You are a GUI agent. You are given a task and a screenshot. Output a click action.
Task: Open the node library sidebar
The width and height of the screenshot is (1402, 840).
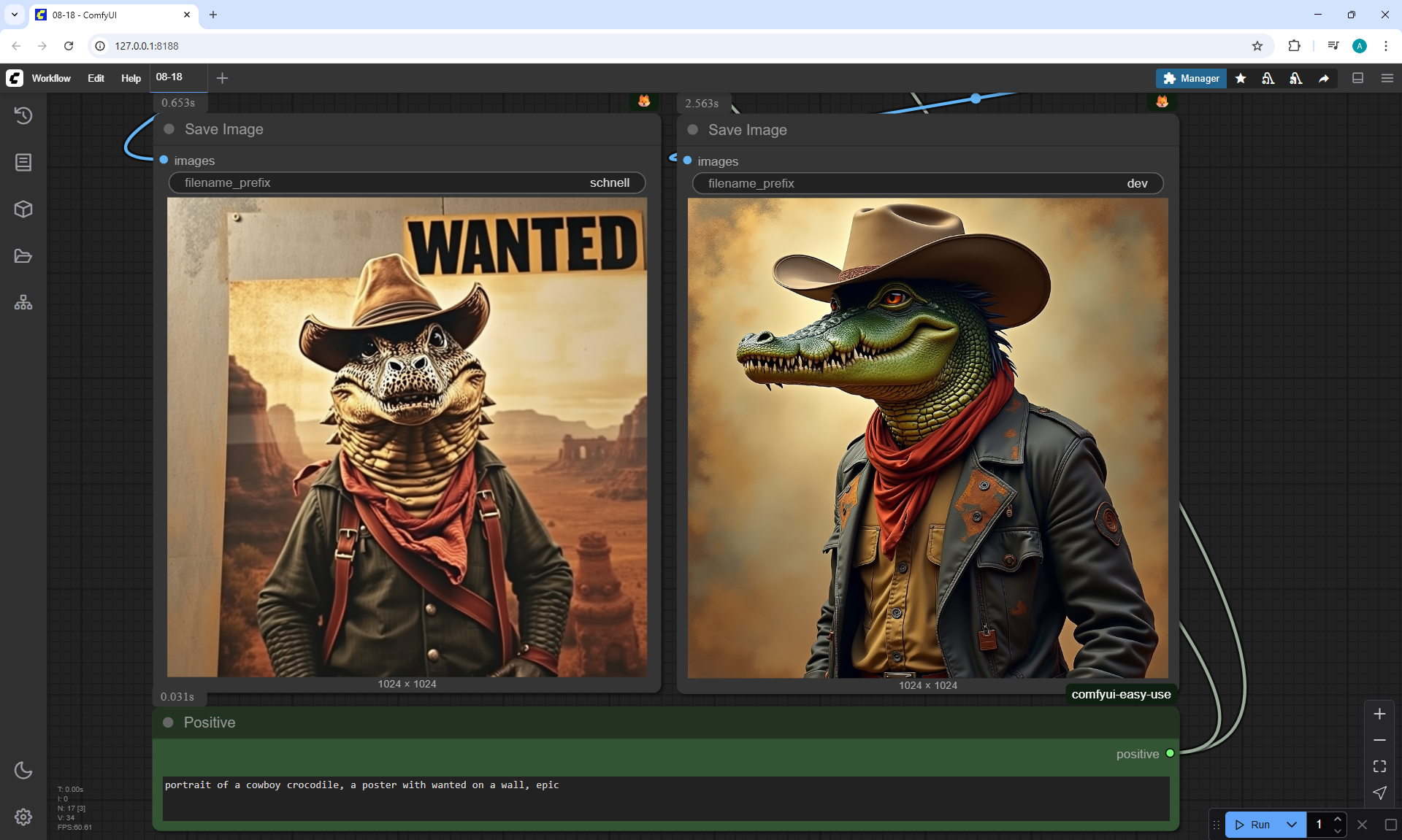pos(23,162)
